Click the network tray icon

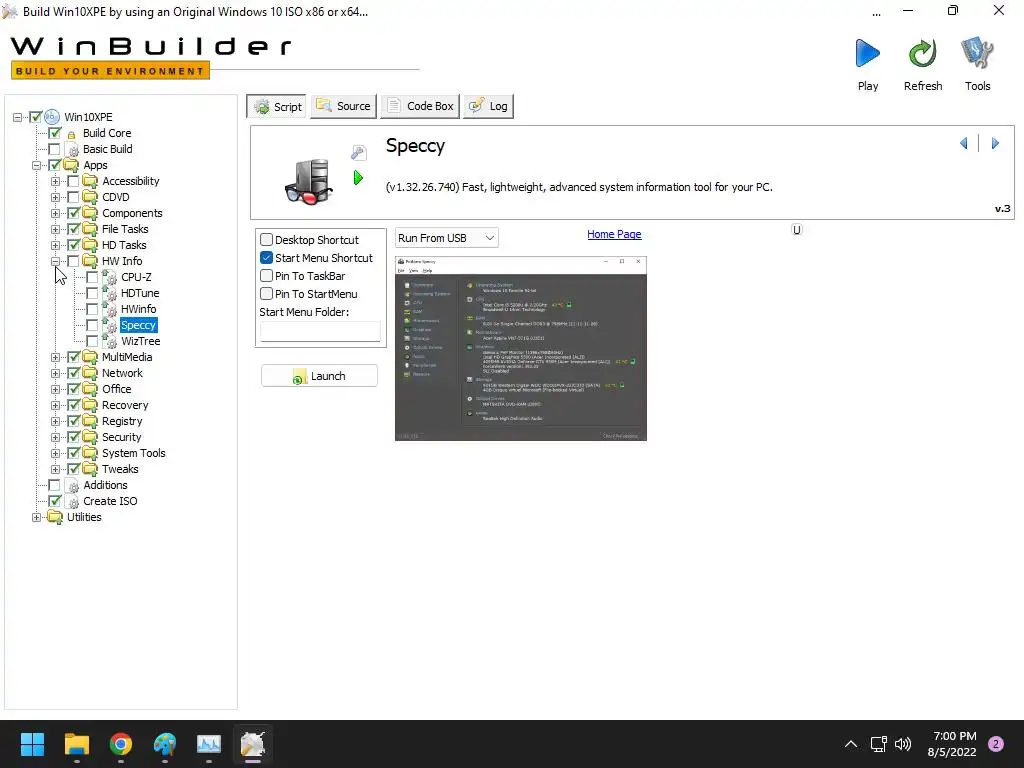pyautogui.click(x=878, y=744)
